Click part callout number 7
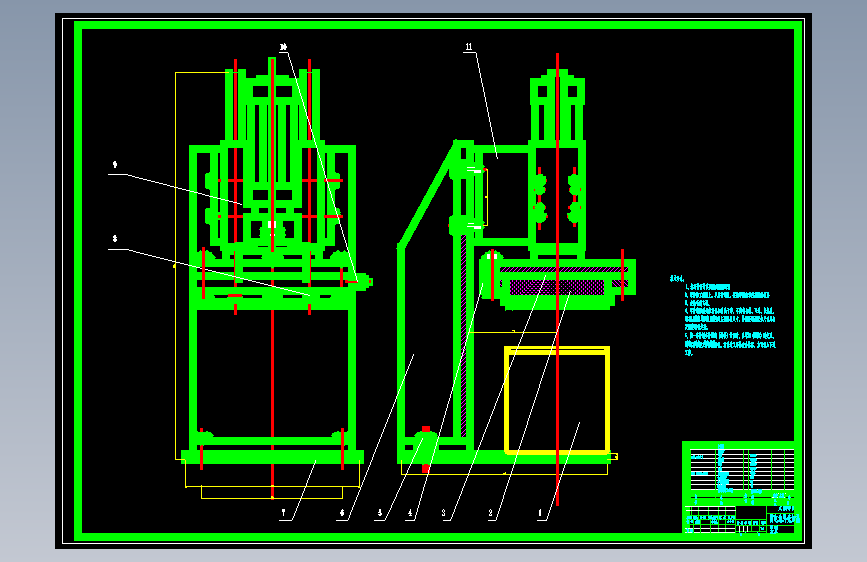Screen dimensions: 867x562 coord(284,513)
